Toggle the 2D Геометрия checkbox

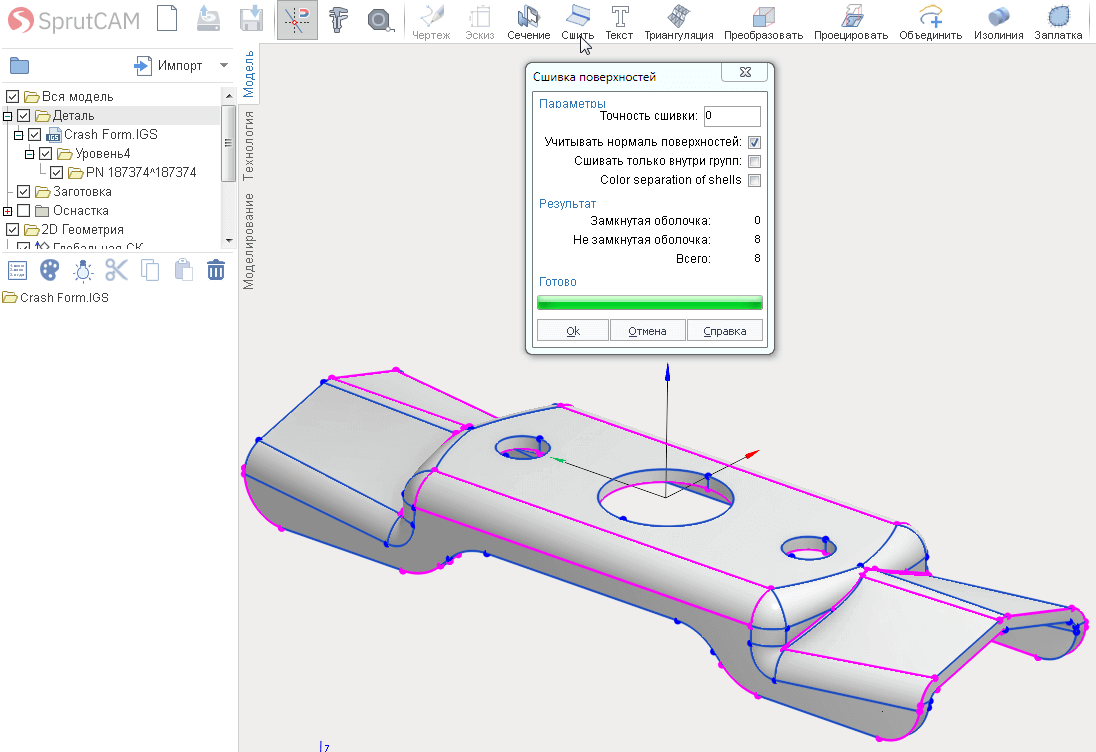pyautogui.click(x=12, y=229)
